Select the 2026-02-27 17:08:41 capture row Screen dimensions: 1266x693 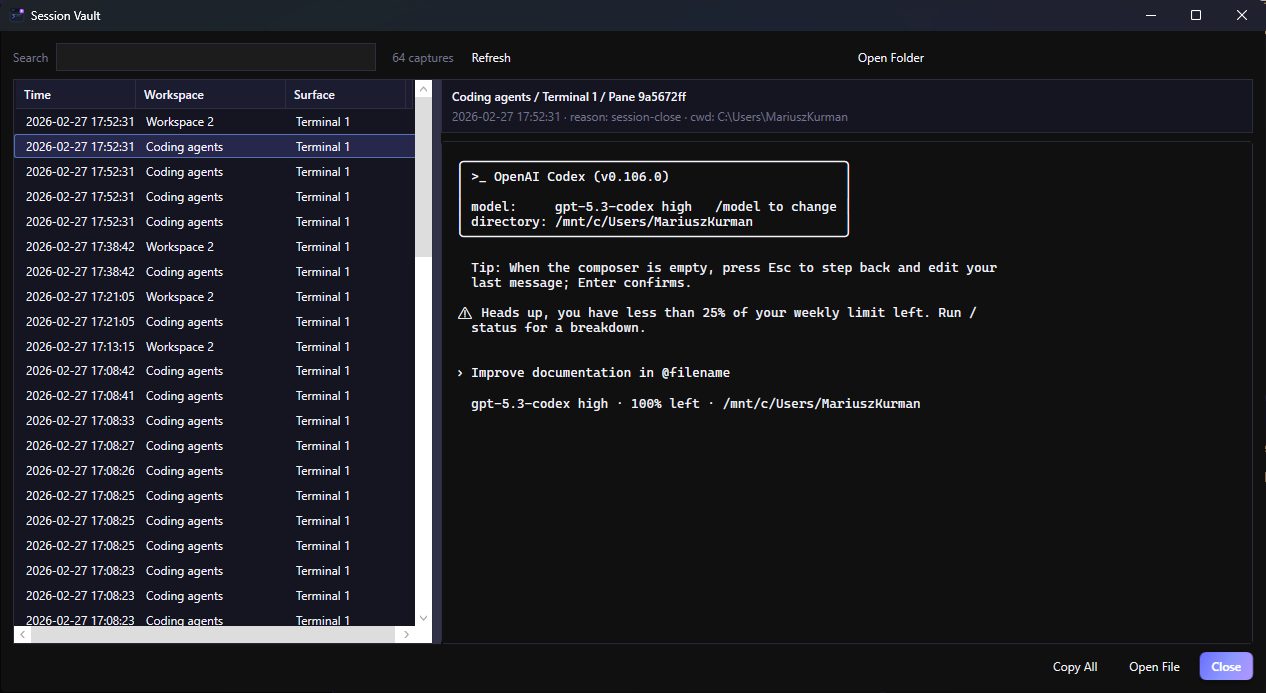coord(214,396)
